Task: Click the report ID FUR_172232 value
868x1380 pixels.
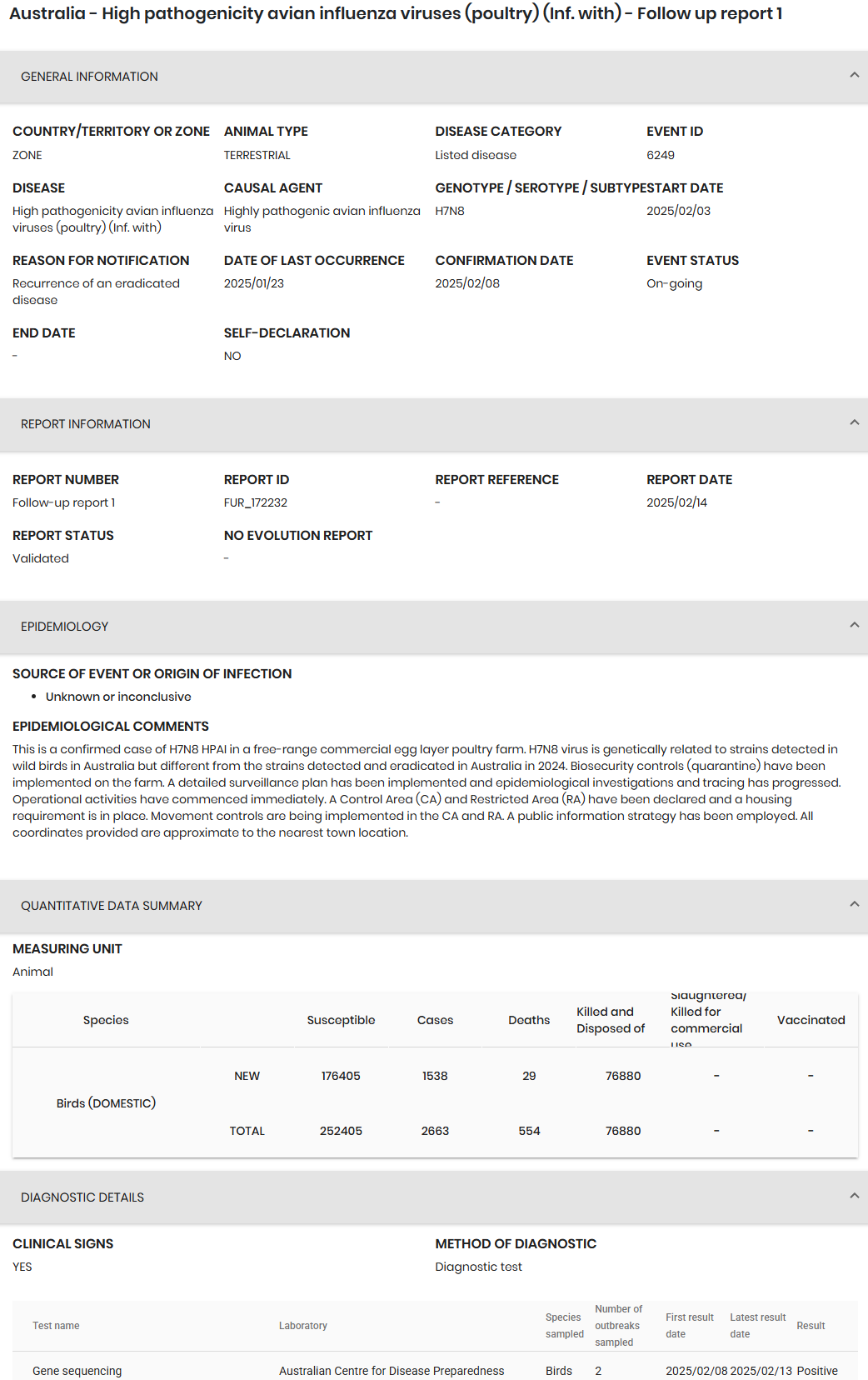Action: 256,502
